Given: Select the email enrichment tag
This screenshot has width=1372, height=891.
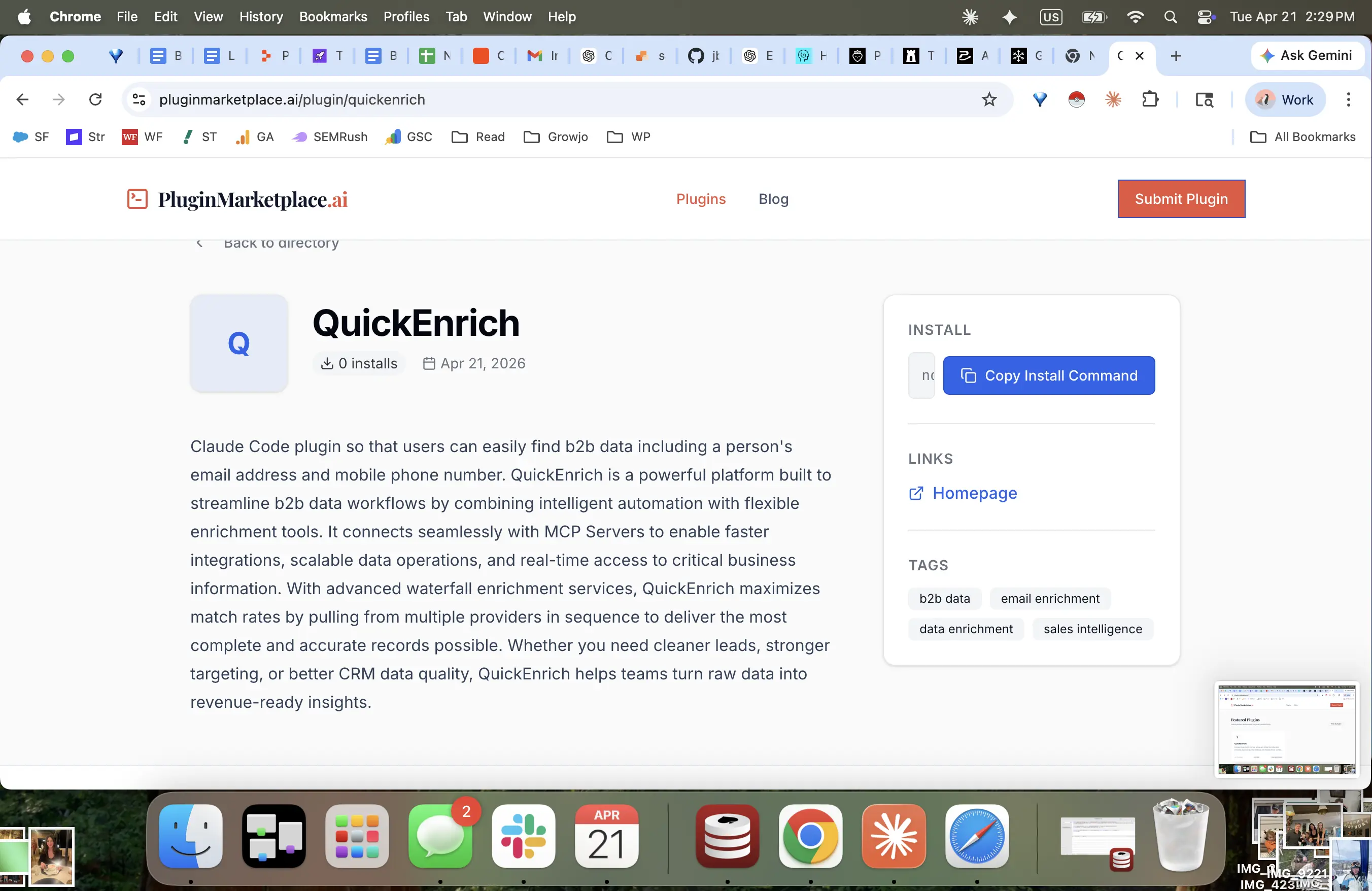Looking at the screenshot, I should [1050, 598].
